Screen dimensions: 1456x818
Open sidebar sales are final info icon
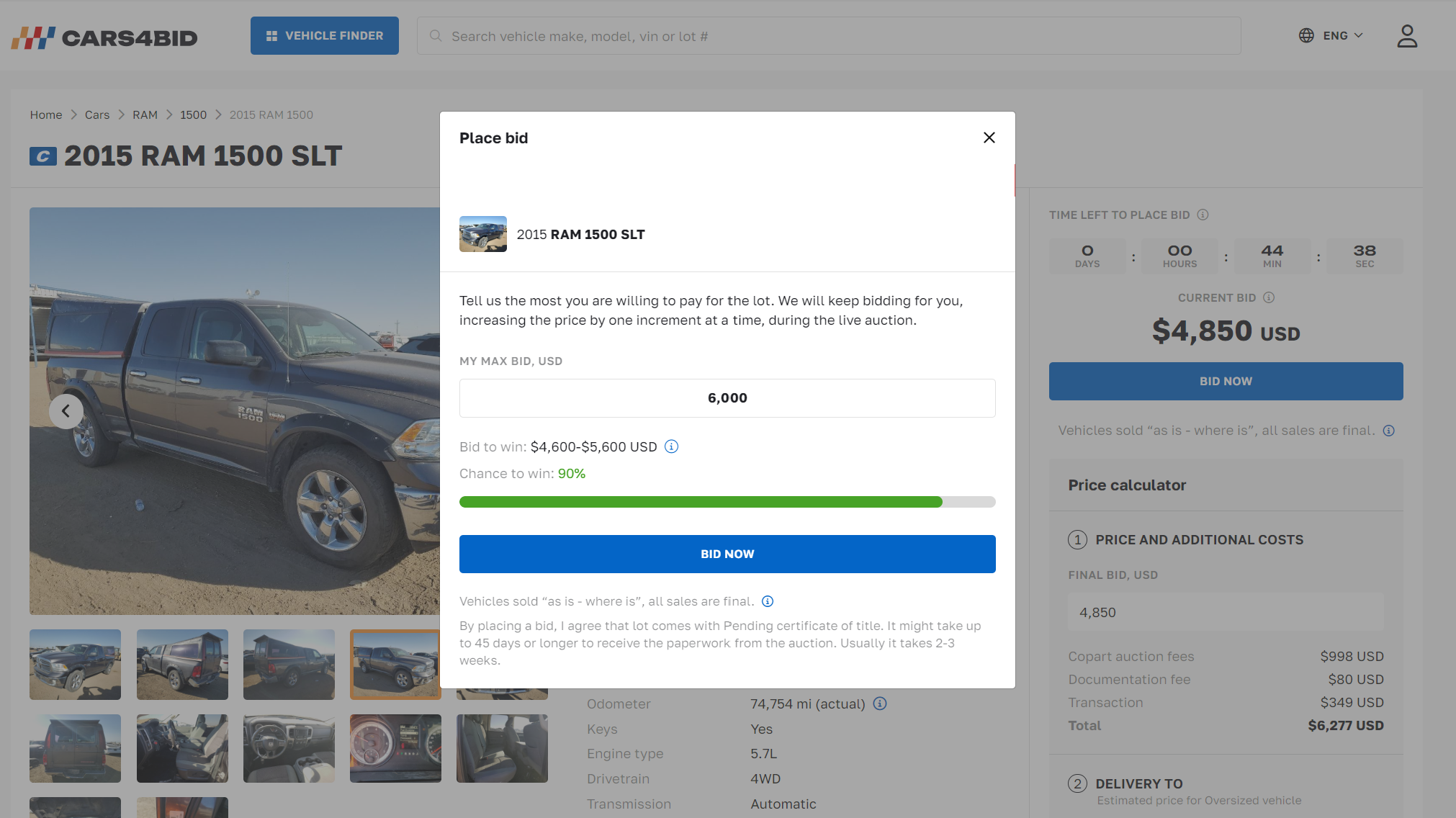point(1389,431)
